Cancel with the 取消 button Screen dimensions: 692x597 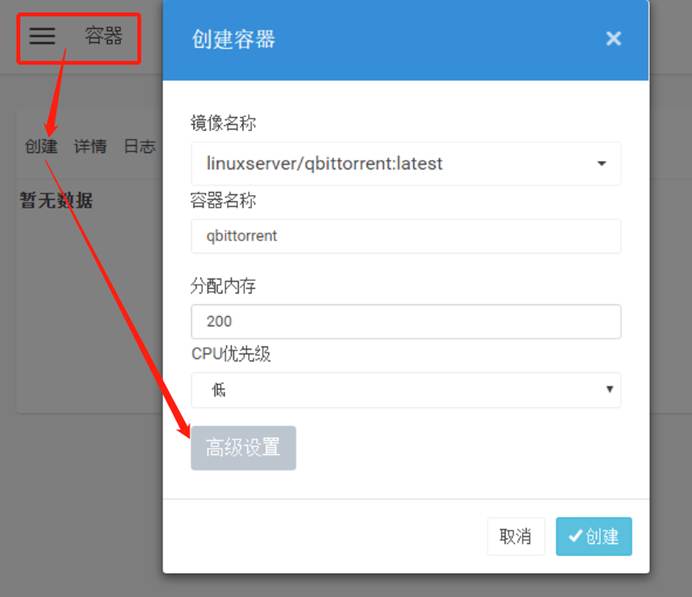[515, 536]
